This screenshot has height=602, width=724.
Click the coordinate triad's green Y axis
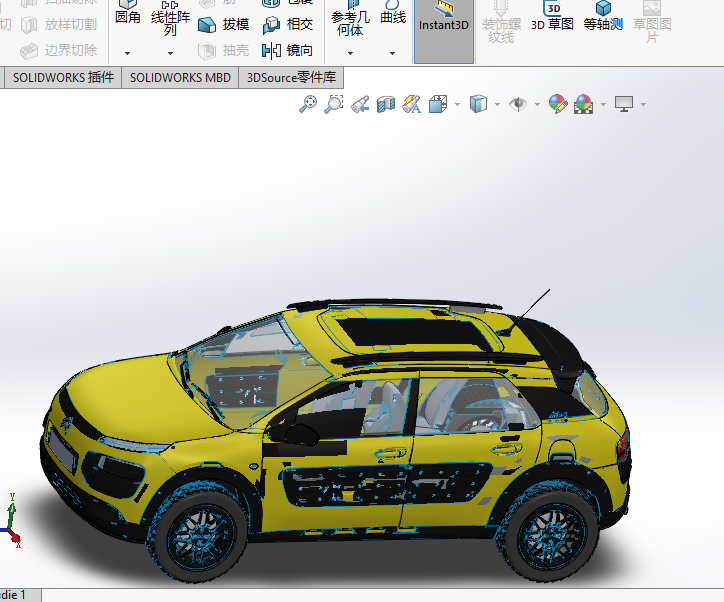12,510
